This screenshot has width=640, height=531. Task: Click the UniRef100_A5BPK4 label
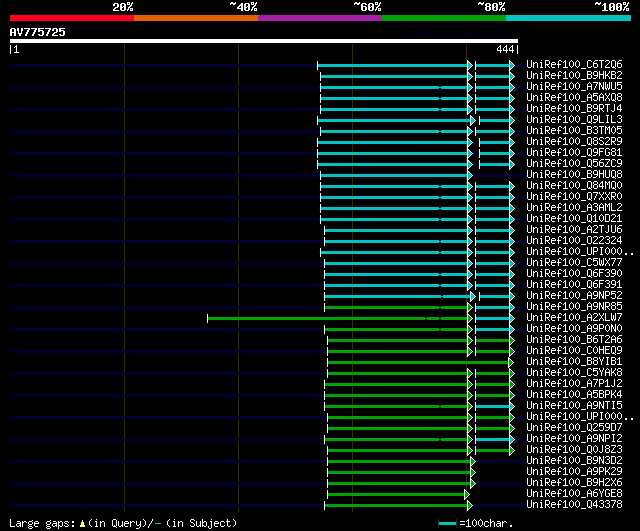click(574, 395)
